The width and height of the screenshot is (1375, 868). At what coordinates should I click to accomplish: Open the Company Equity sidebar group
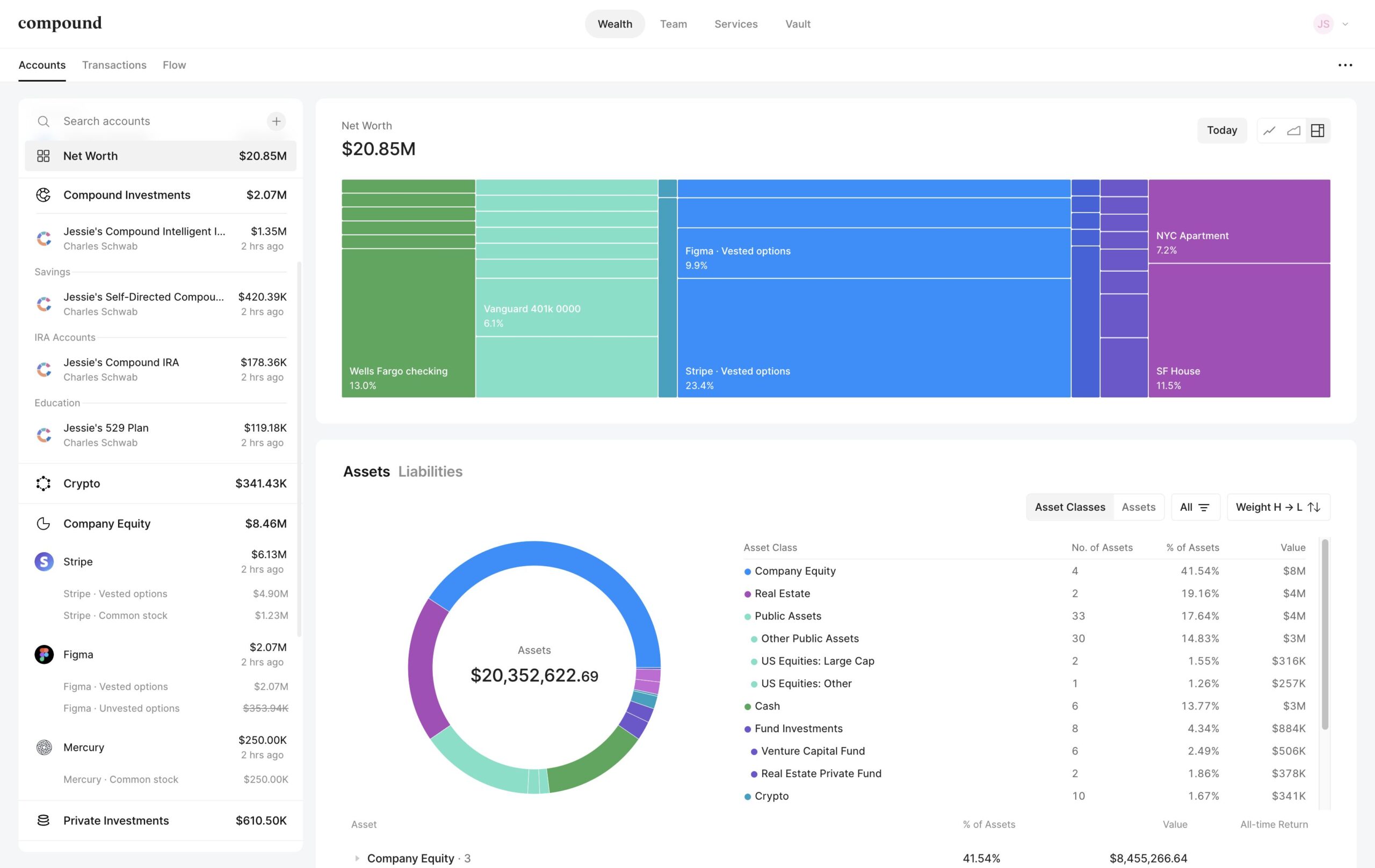click(161, 524)
